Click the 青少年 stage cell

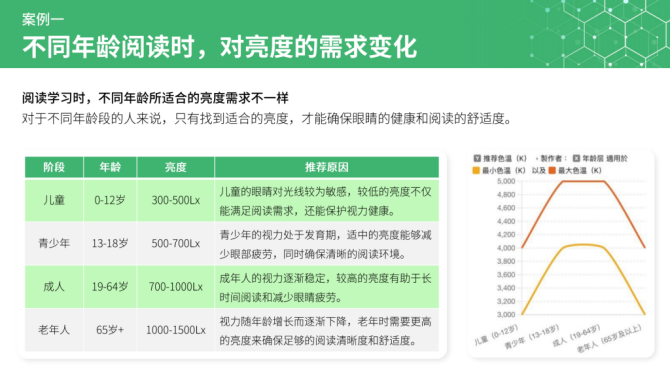[x=54, y=243]
